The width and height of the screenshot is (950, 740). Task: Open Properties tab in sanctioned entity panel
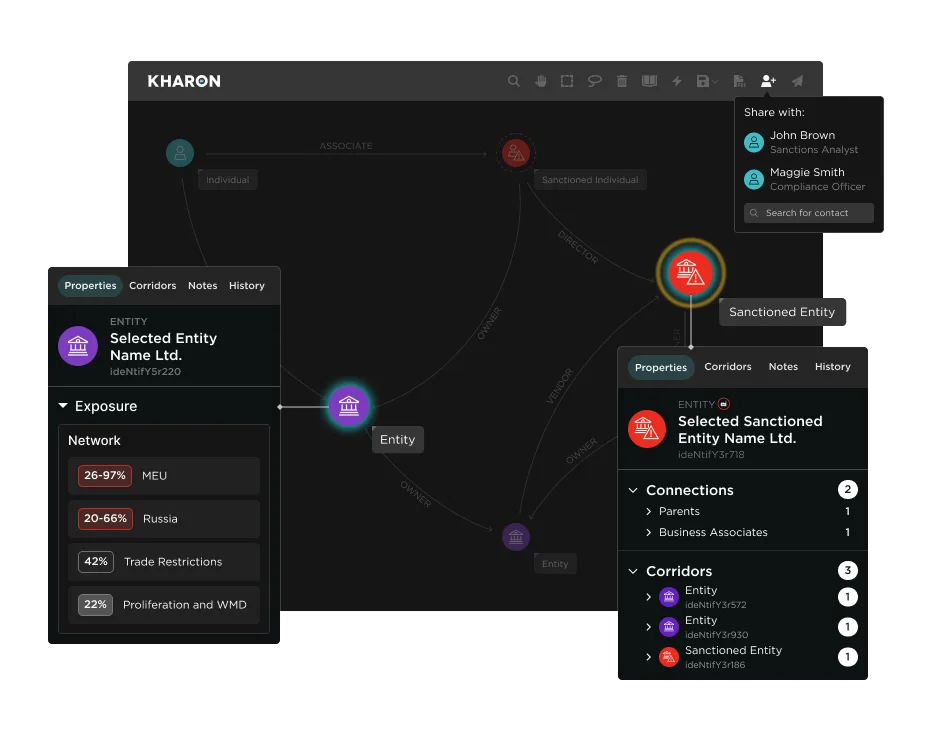(660, 367)
